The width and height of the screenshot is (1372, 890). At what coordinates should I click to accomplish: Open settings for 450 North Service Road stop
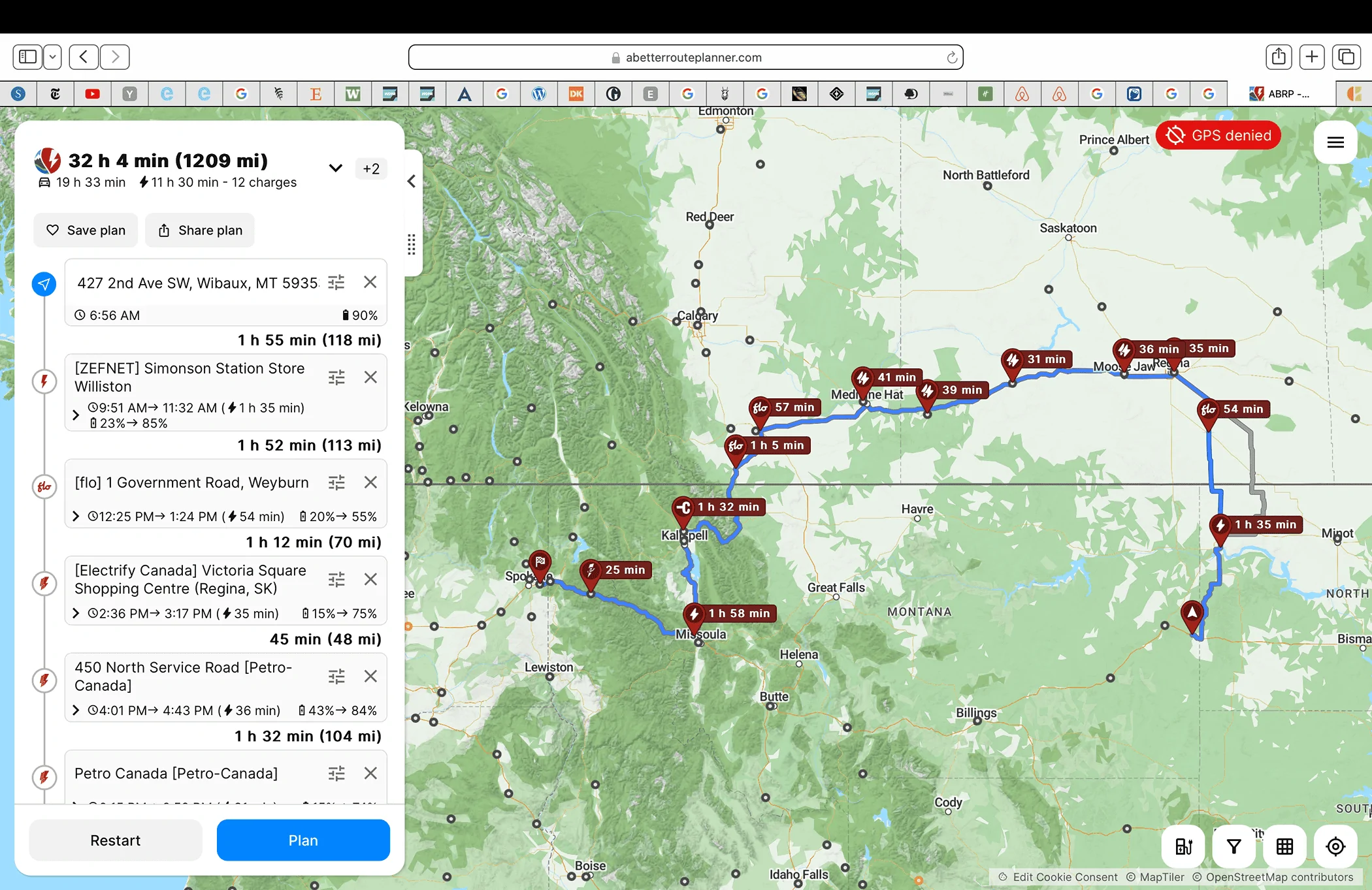(336, 676)
